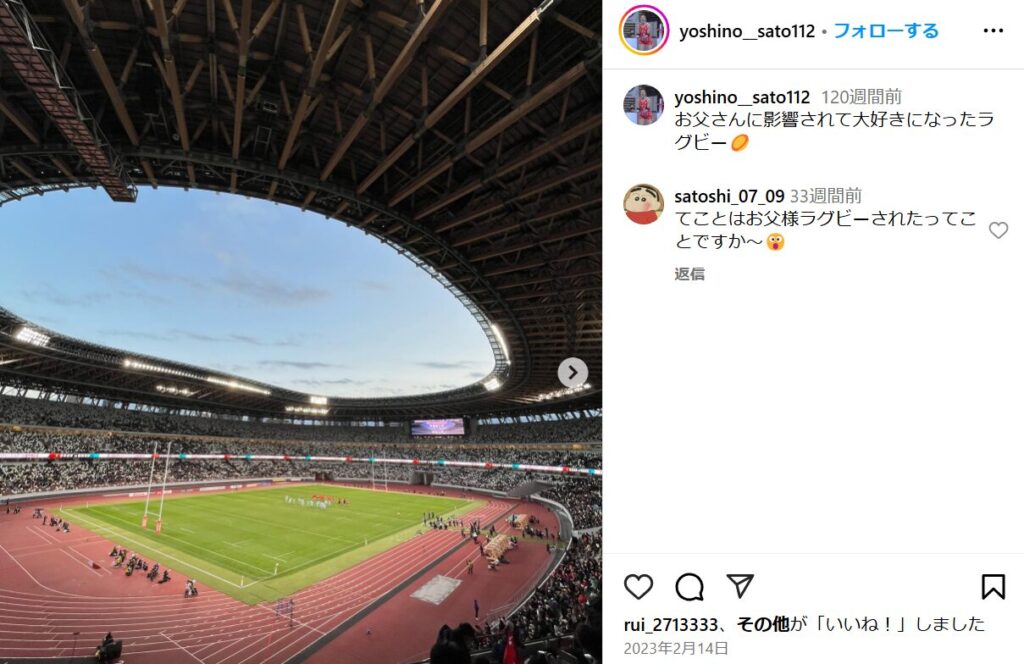1024x664 pixels.
Task: Open the satoshi_07_09 commenter avatar
Action: (x=643, y=204)
